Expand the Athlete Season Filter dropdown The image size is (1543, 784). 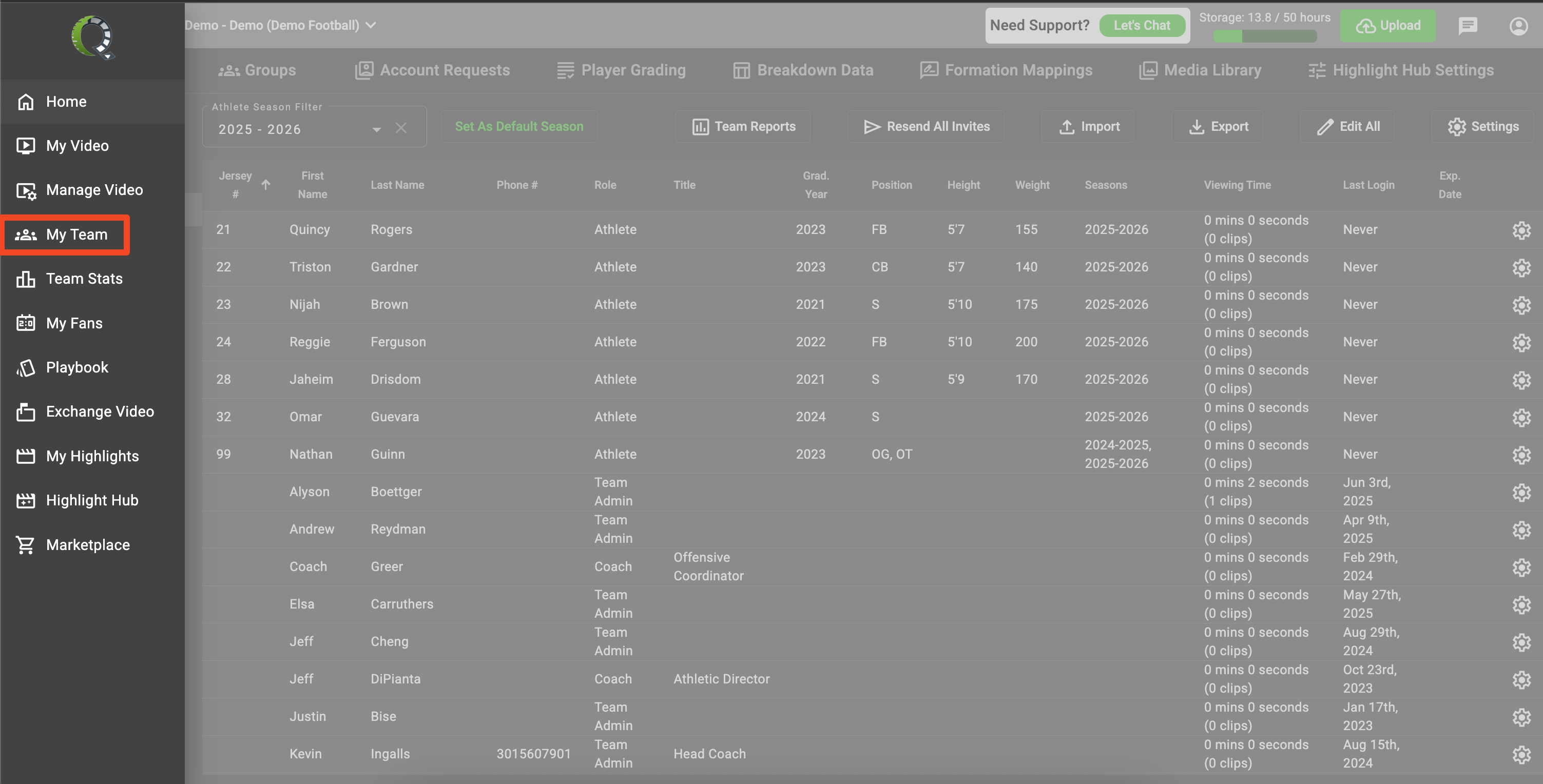376,129
